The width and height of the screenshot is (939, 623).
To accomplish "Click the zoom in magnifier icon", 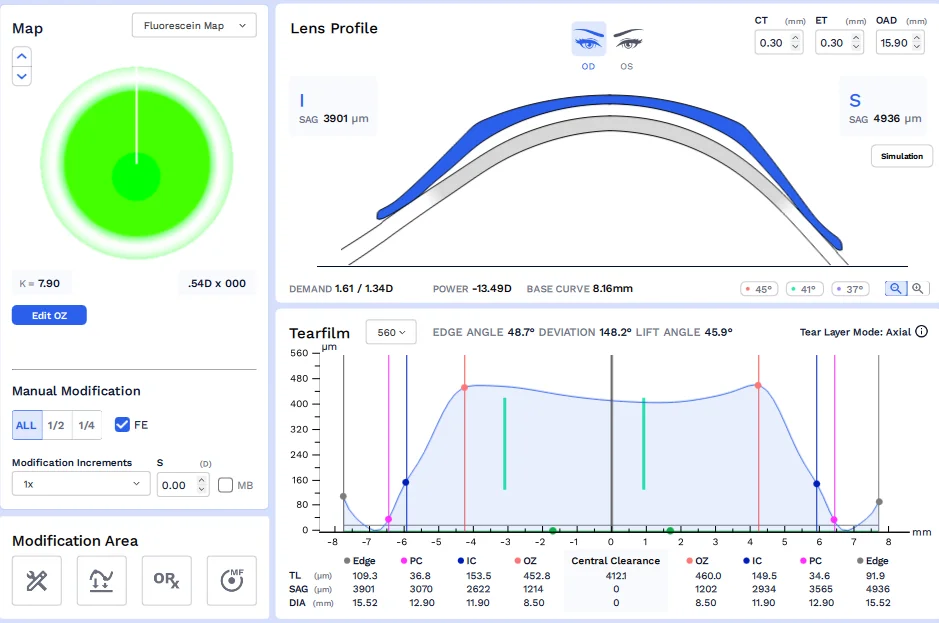I will (917, 288).
